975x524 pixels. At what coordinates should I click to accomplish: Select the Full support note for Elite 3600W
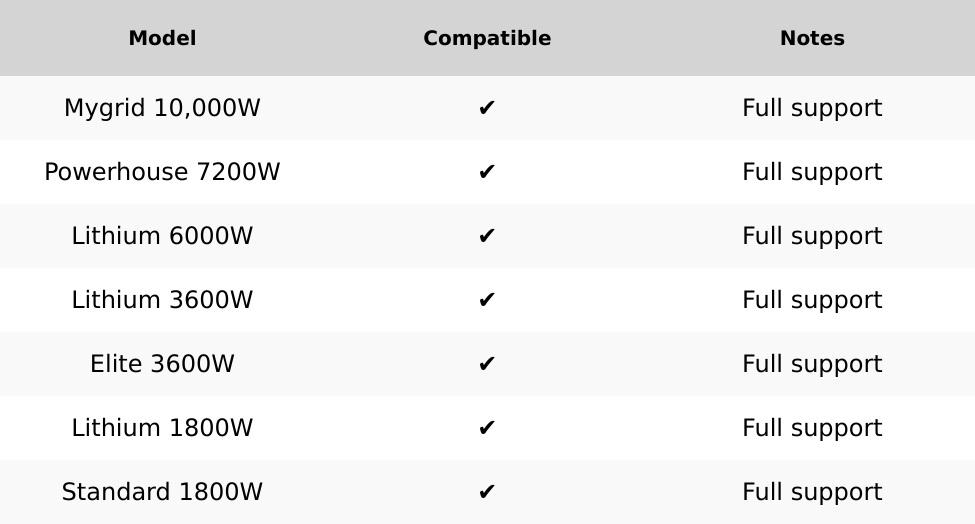pos(812,364)
